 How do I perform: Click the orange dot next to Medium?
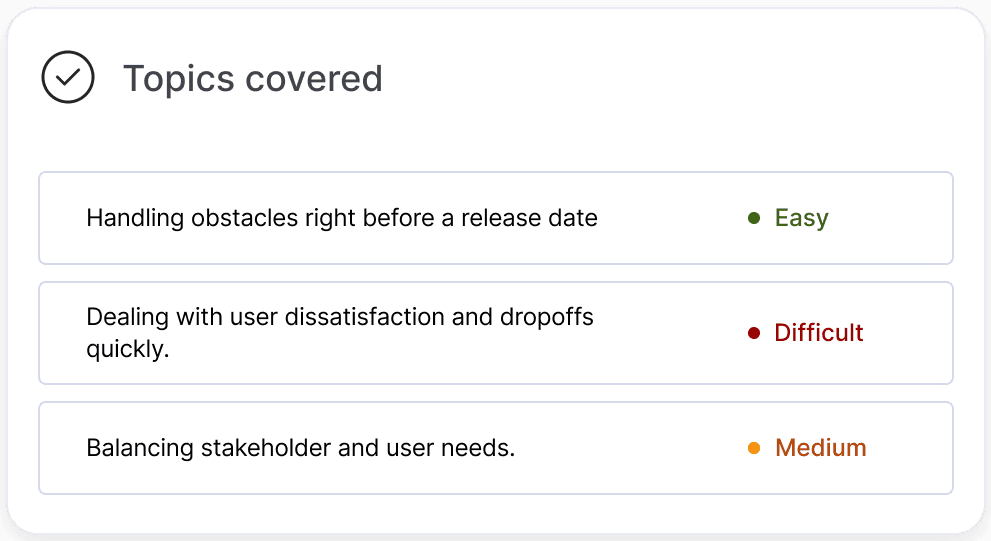754,448
